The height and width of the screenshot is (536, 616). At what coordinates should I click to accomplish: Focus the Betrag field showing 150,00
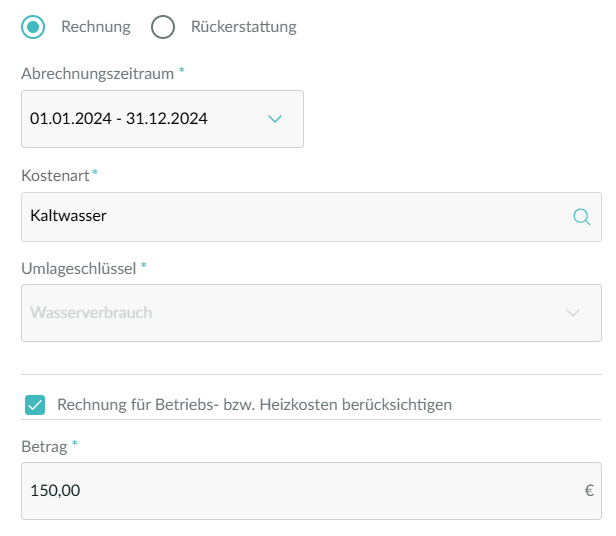[x=311, y=491]
